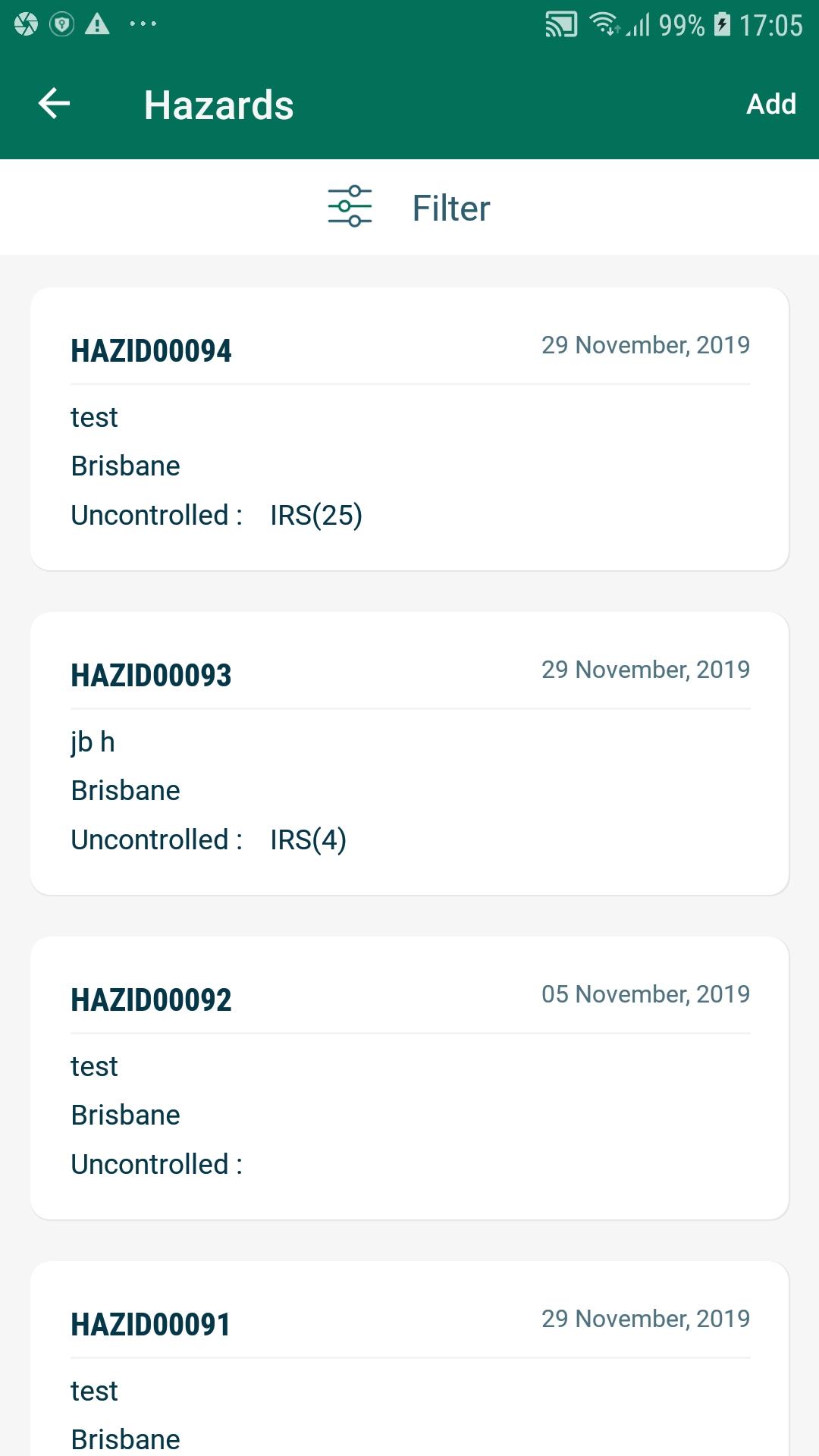The image size is (819, 1456).
Task: Tap the IRS(4) risk score
Action: point(308,840)
